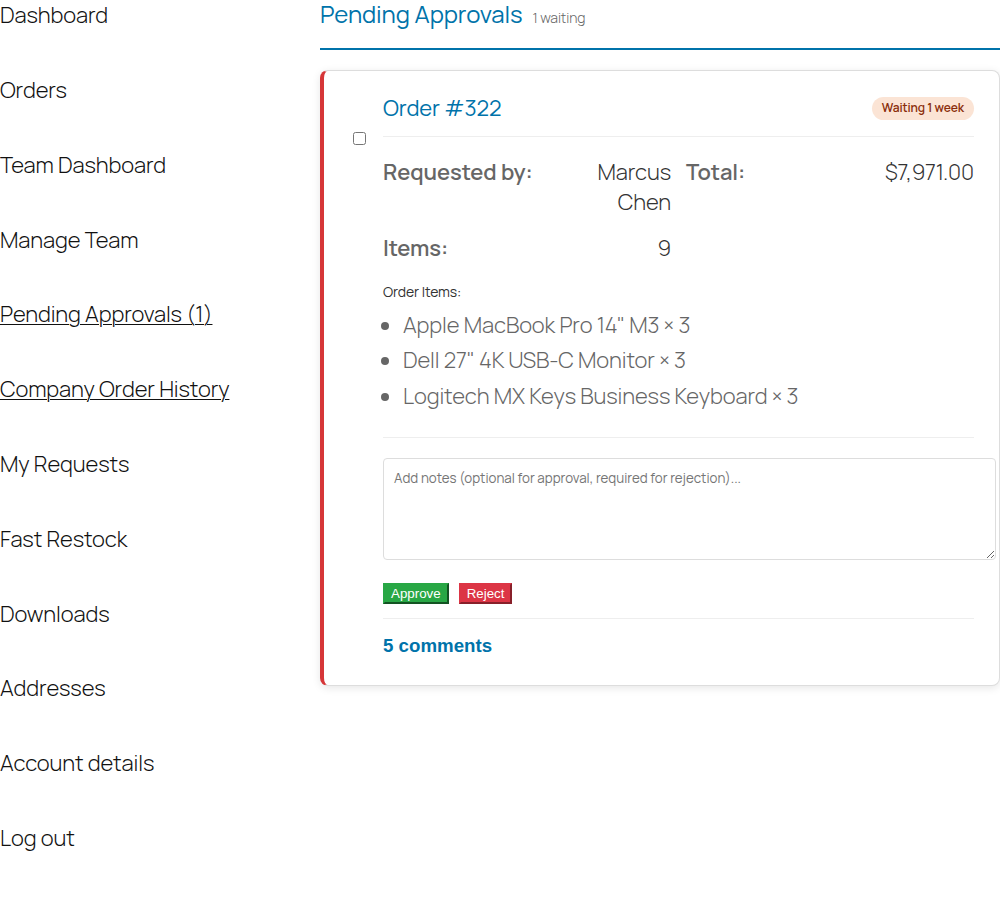The image size is (1000, 919).
Task: Click the Dell 27" 4K USB-C Monitor item
Action: 544,361
